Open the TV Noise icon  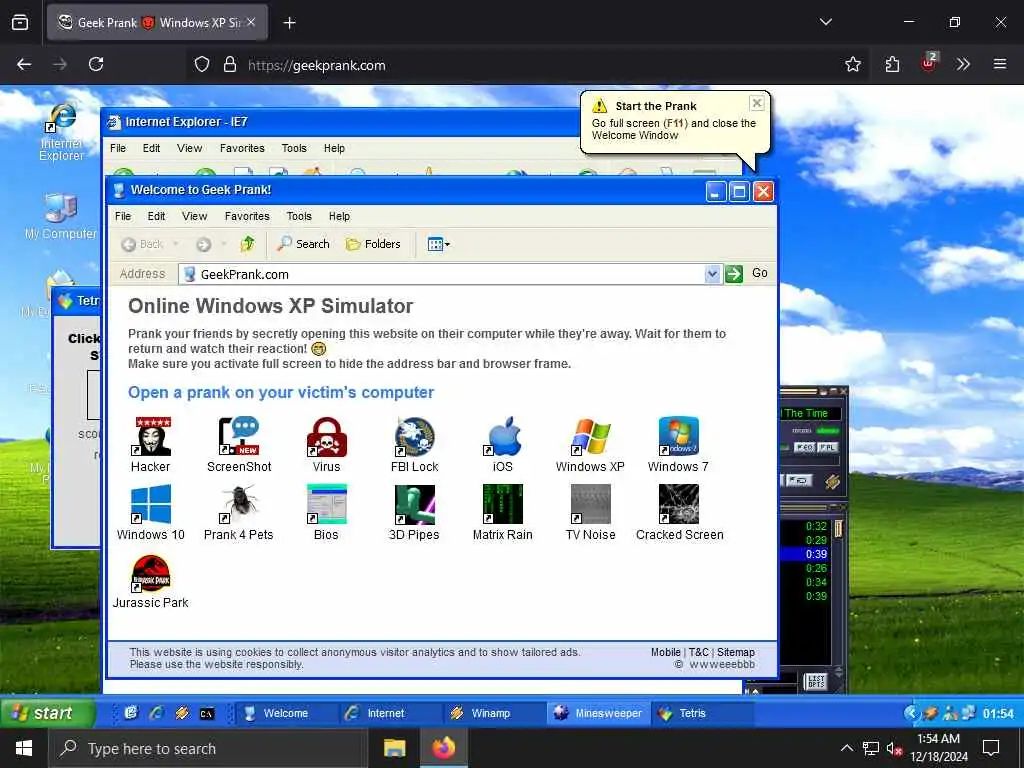(x=590, y=512)
